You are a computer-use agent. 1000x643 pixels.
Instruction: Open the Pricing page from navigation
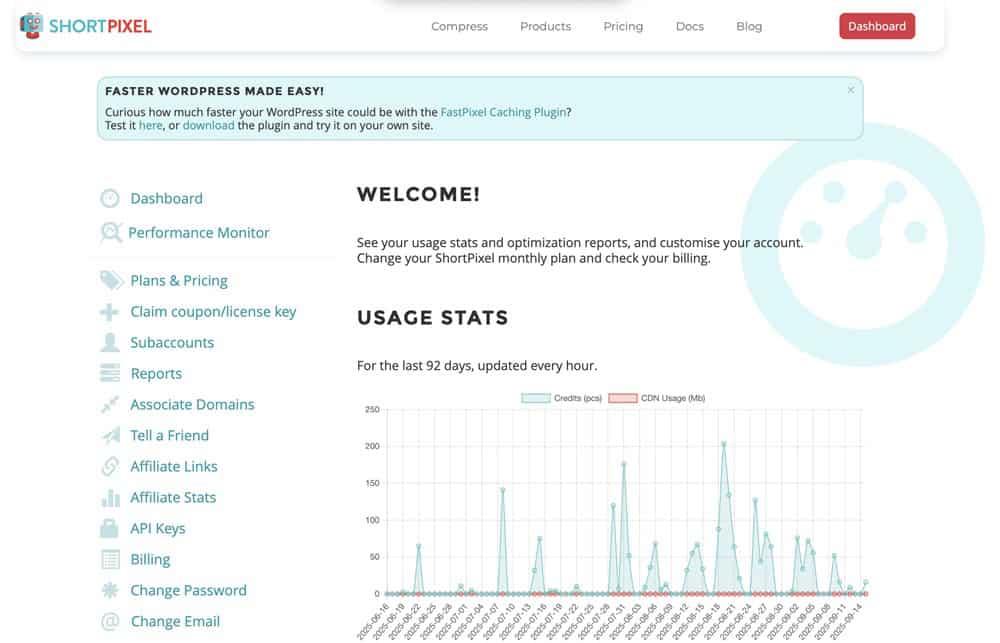[623, 27]
